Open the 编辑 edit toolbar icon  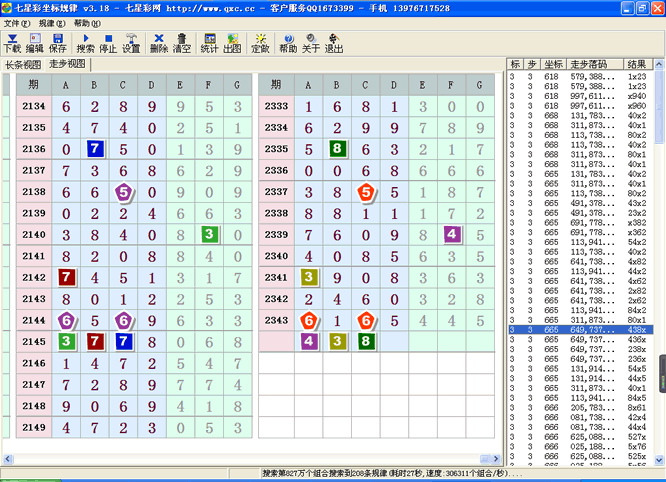coord(35,44)
